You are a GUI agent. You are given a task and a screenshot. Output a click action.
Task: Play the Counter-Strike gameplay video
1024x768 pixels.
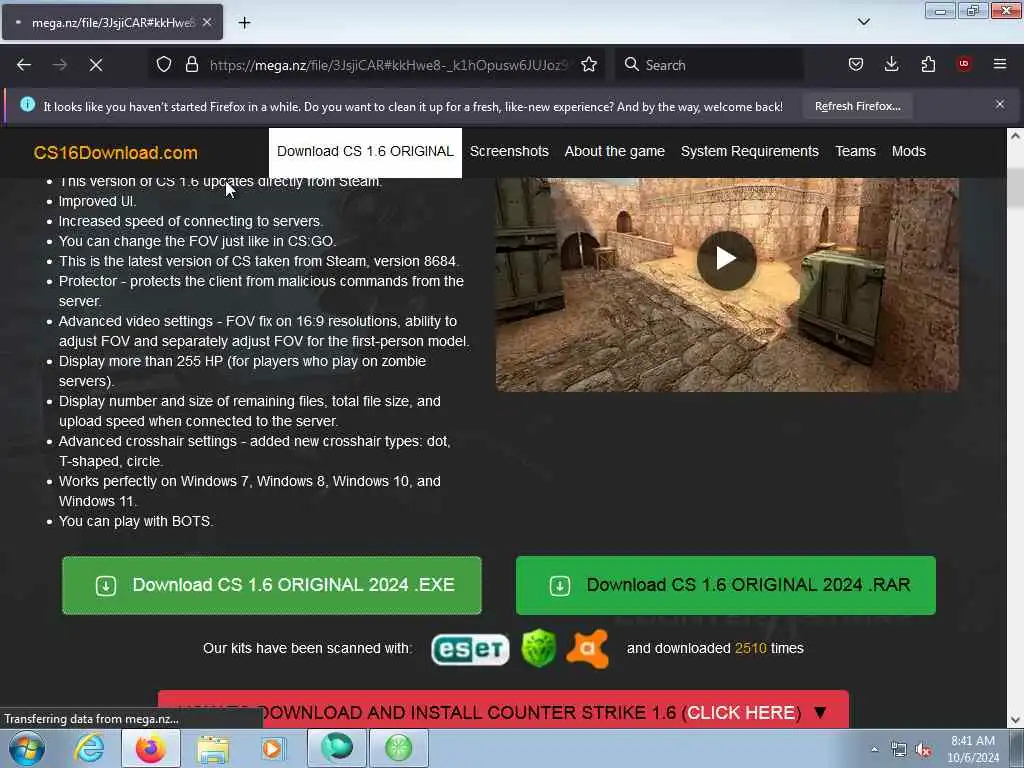click(x=726, y=260)
